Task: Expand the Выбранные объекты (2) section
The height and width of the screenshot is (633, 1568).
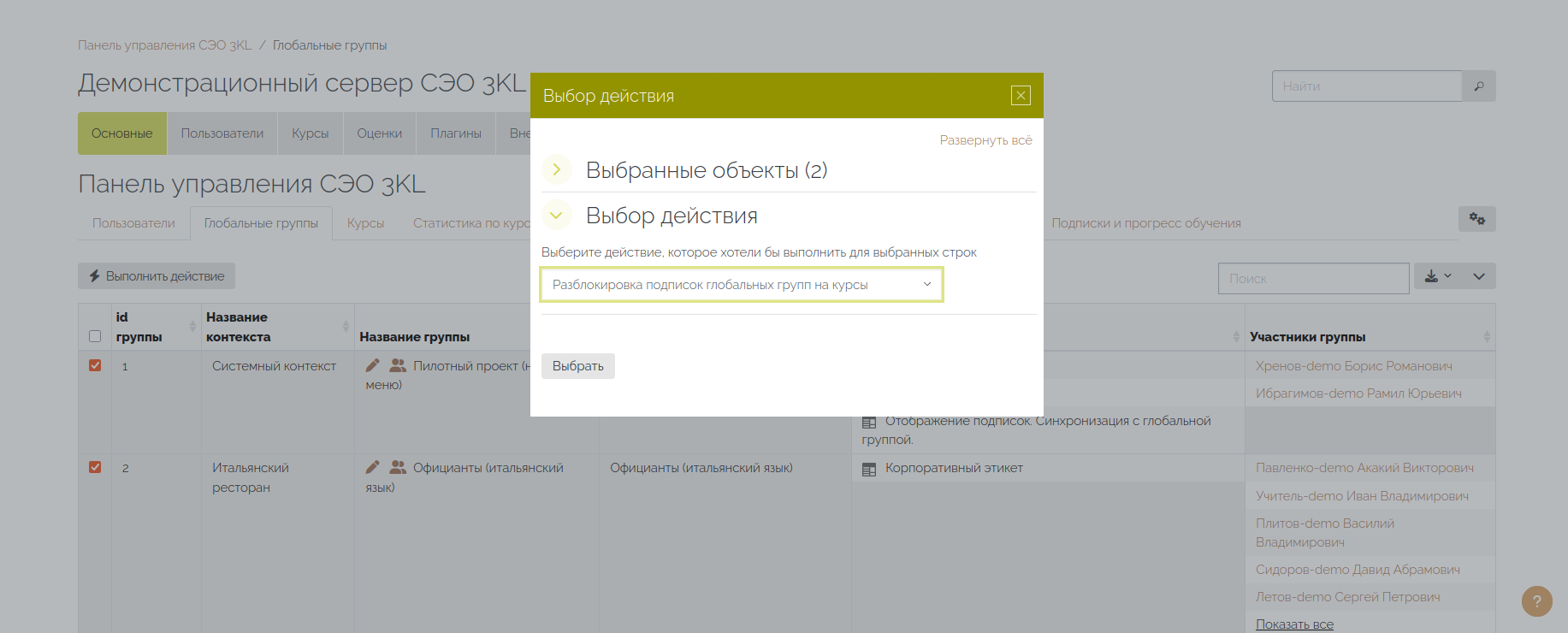Action: [557, 170]
